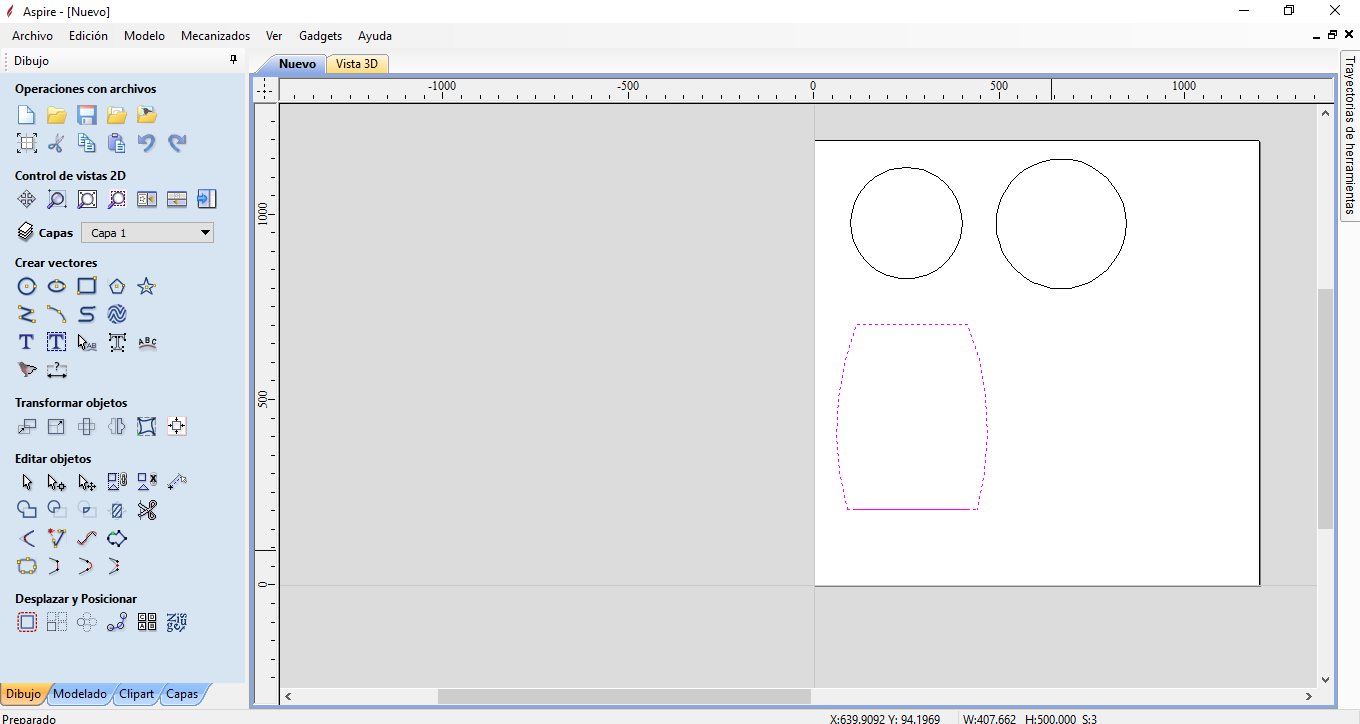Open the Archivo menu
Viewport: 1360px width, 724px height.
[32, 35]
